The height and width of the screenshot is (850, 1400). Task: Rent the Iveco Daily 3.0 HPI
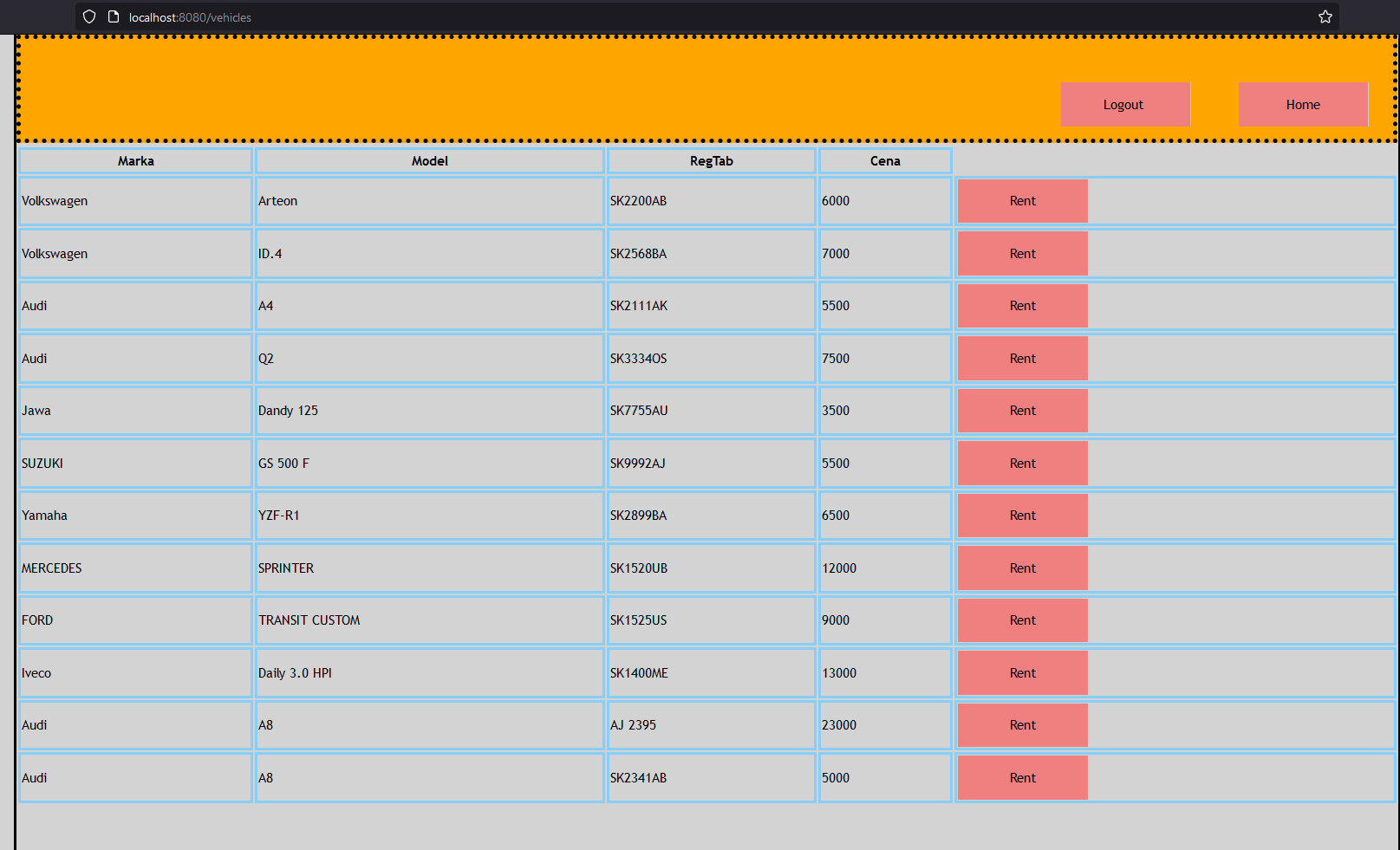(1022, 673)
